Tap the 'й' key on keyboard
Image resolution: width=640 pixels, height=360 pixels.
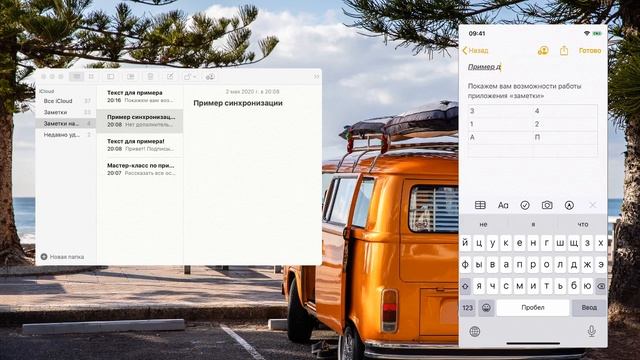465,243
